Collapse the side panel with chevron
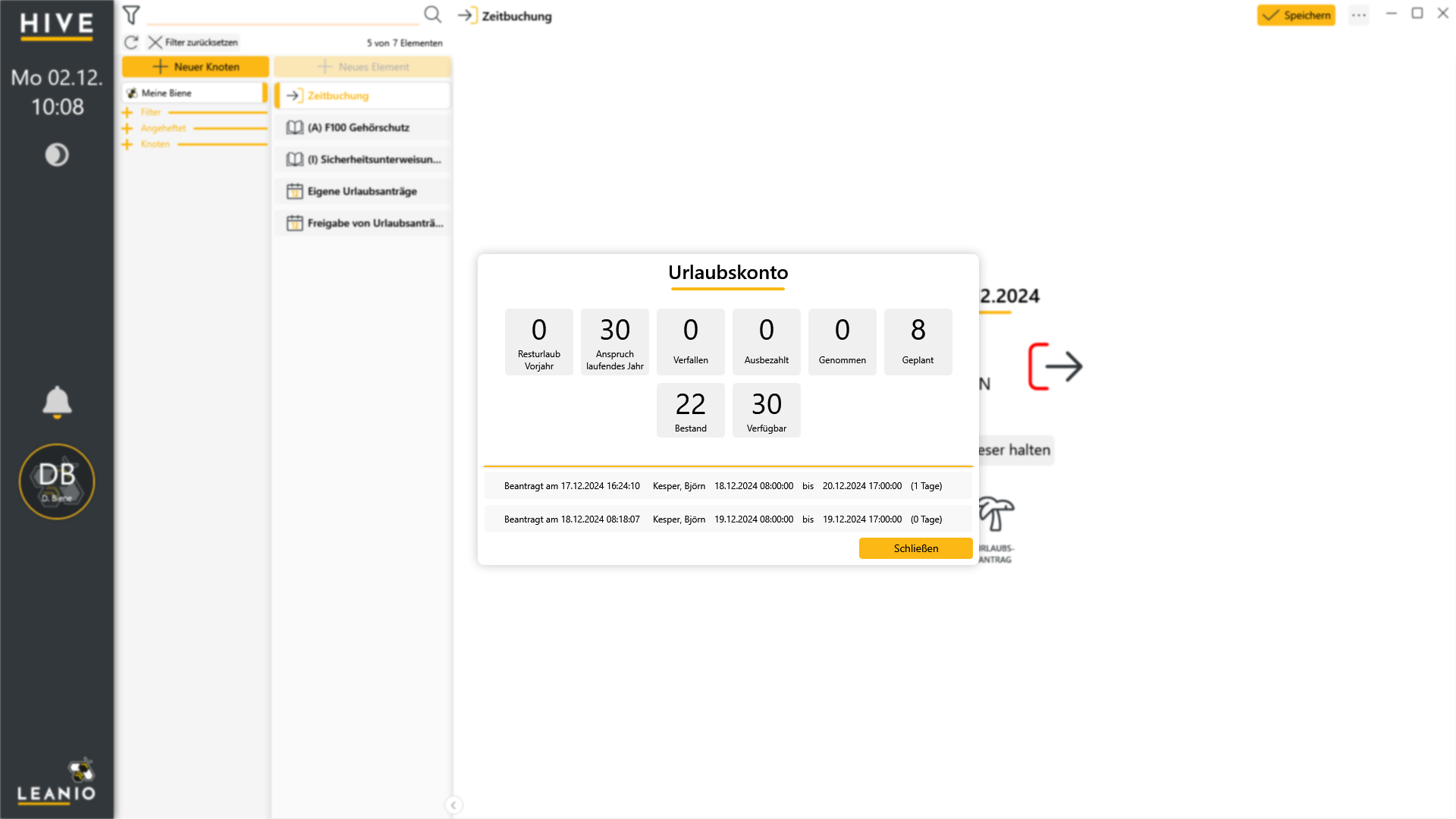 tap(453, 805)
